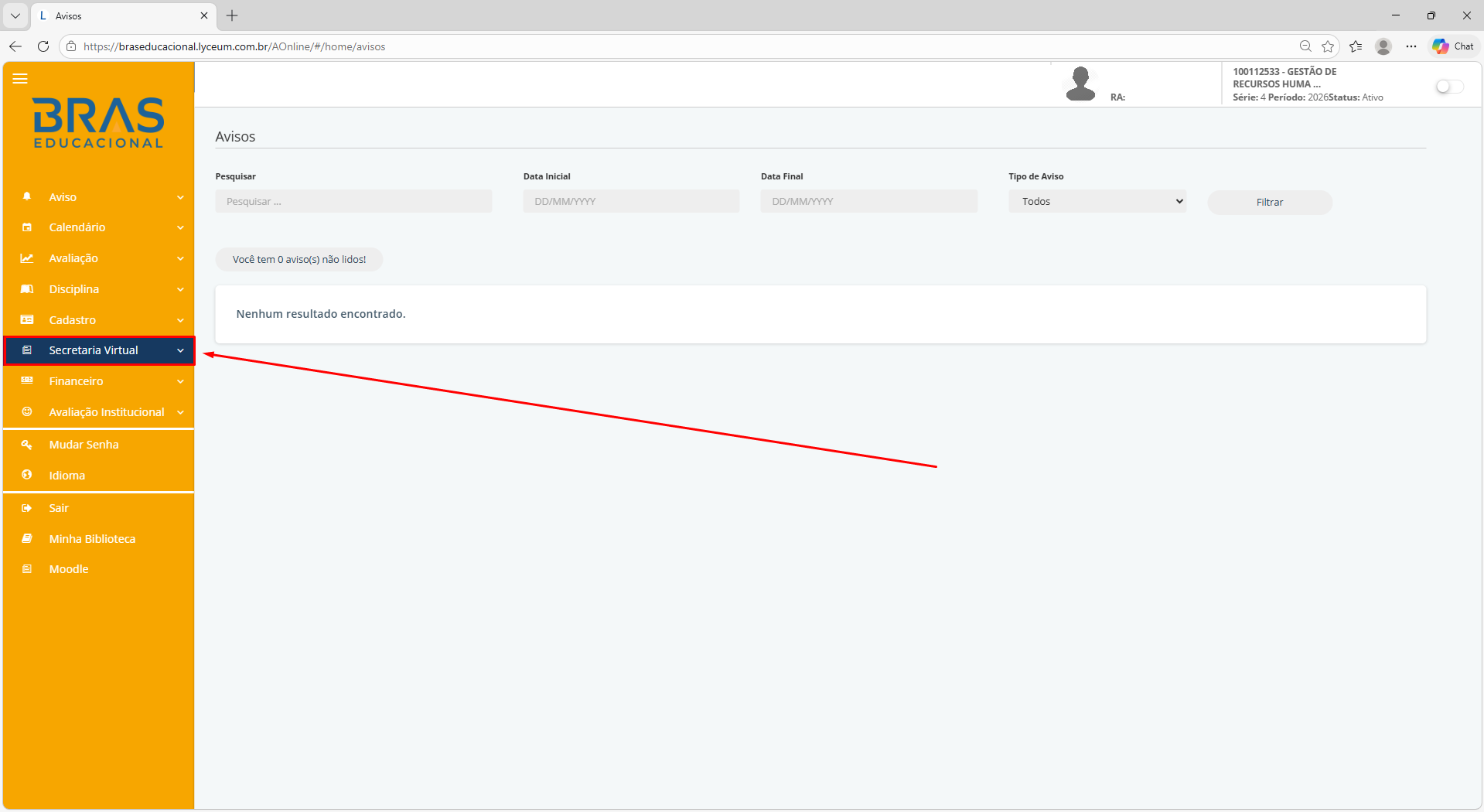
Task: Toggle the switch in the top-right header
Action: [x=1448, y=87]
